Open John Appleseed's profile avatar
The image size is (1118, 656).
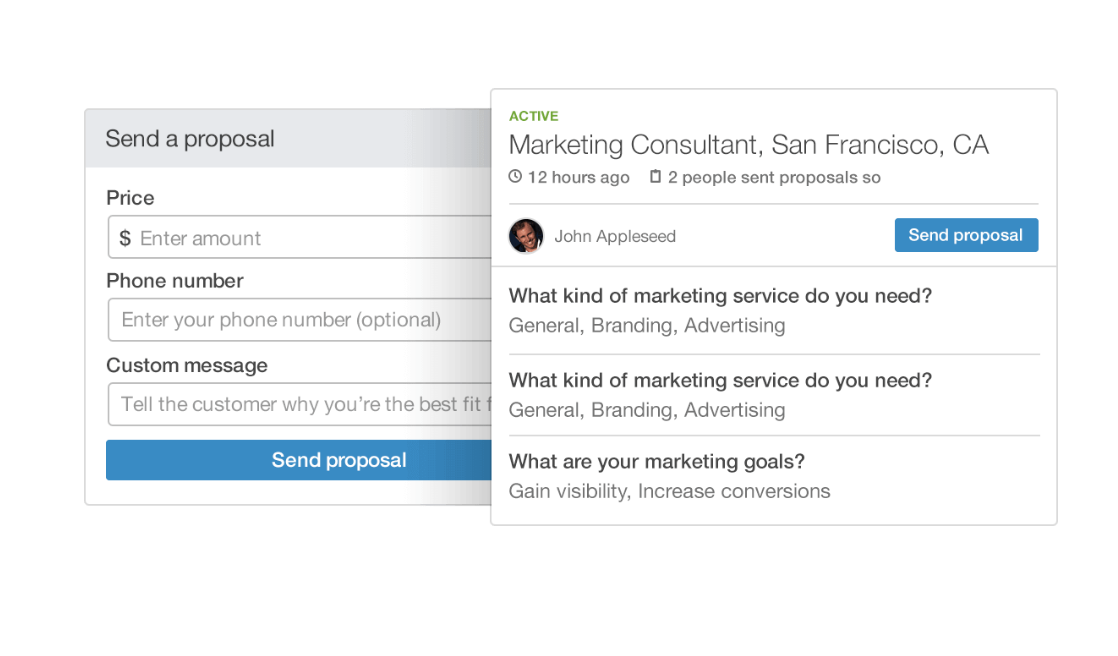(526, 236)
